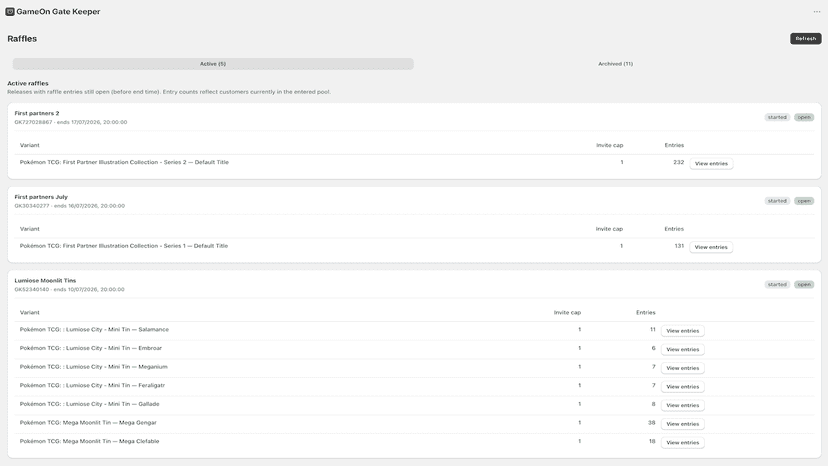Screen dimensions: 828x466
Task: View entries for First Partner Series 2
Action: 711,164
